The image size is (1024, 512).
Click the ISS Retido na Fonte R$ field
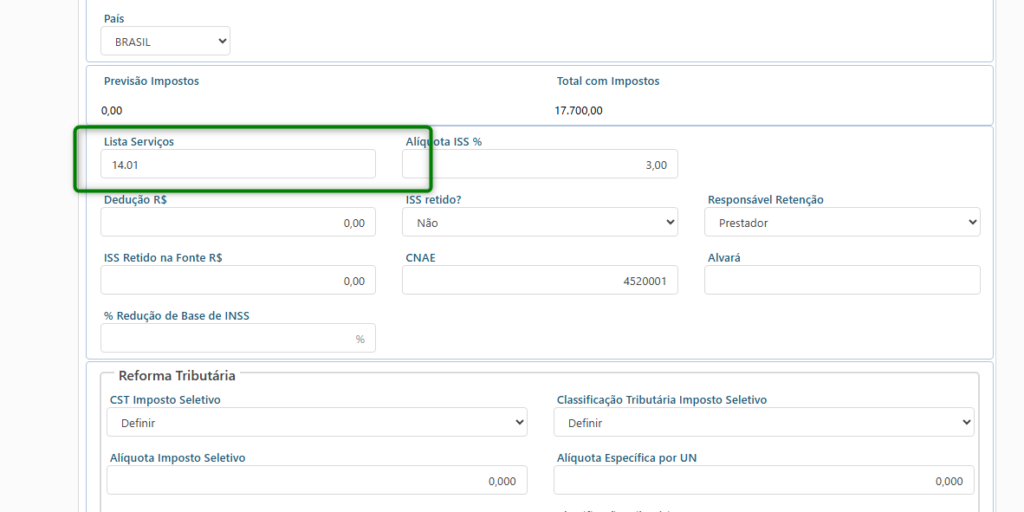(x=238, y=280)
